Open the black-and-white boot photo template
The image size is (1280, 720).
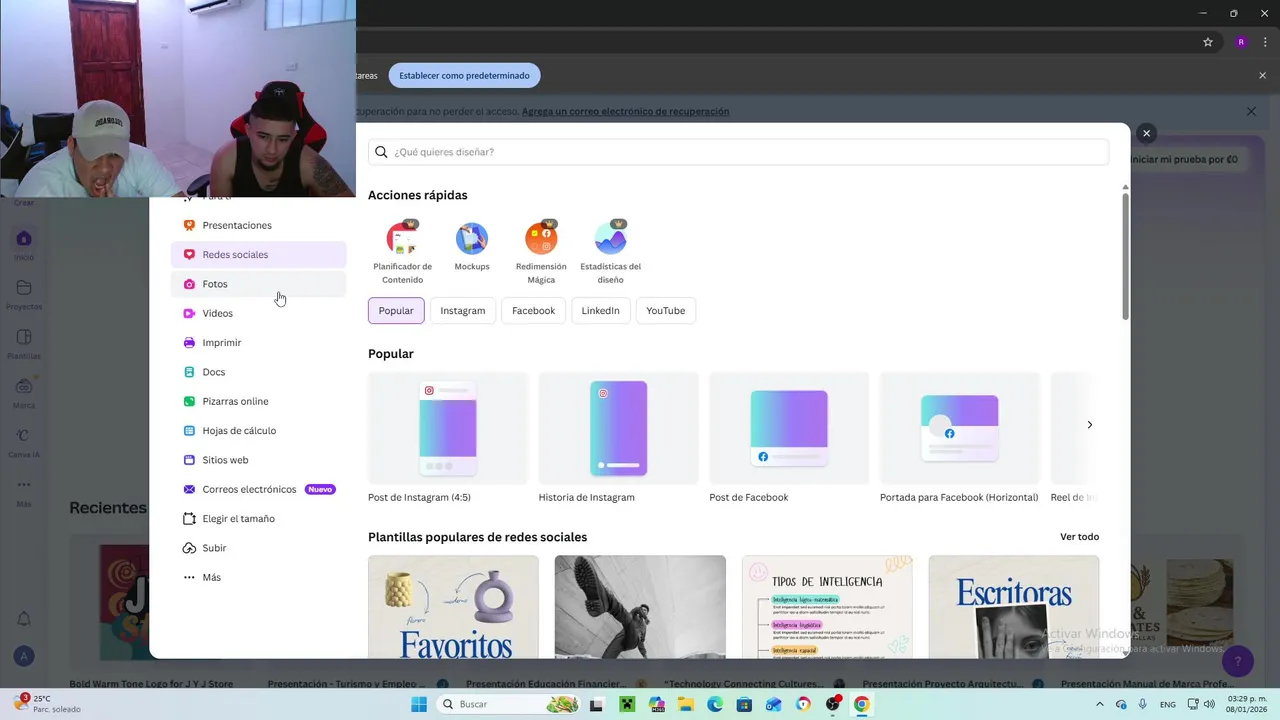pos(640,607)
